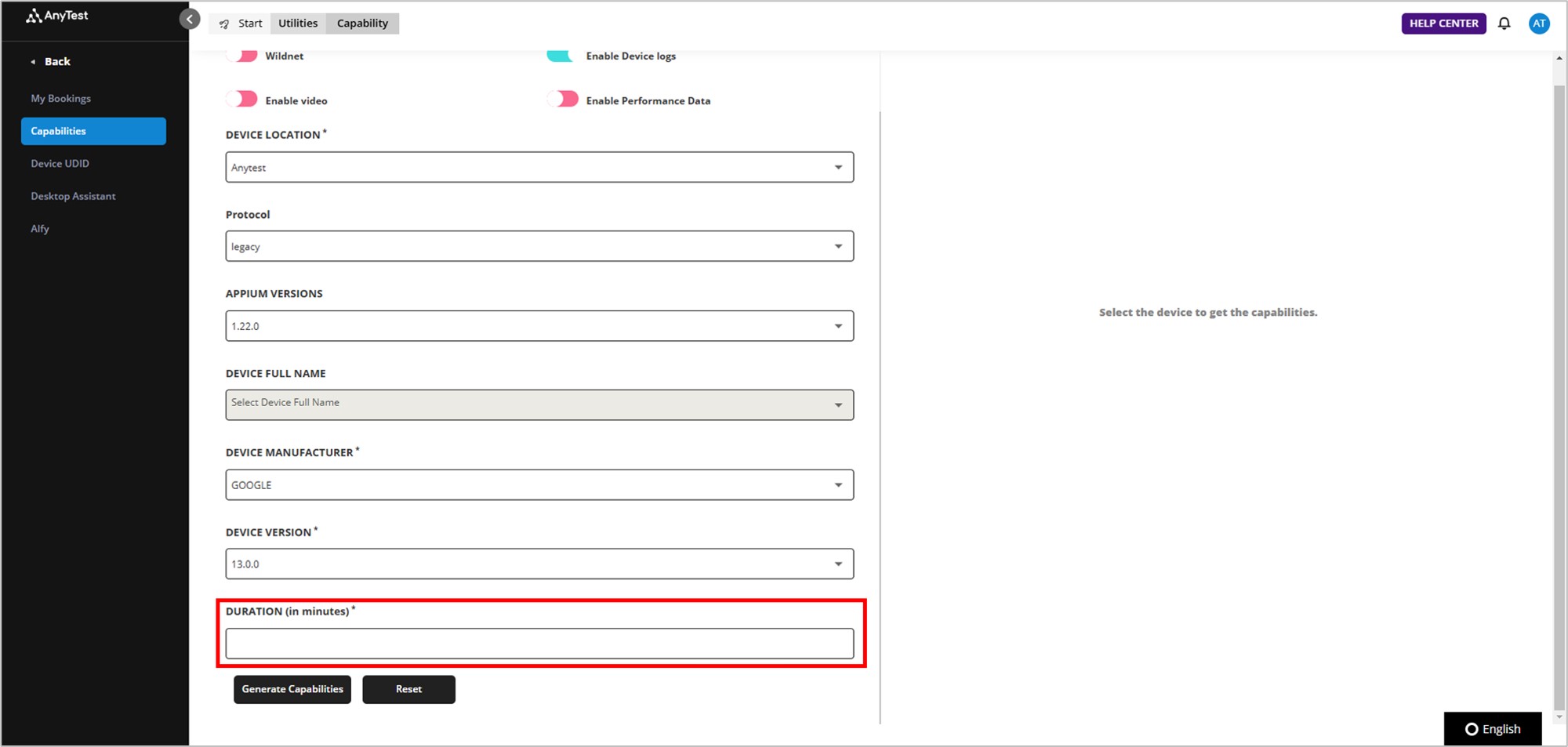Click the Reset button
Viewport: 1568px width, 747px height.
tap(408, 689)
